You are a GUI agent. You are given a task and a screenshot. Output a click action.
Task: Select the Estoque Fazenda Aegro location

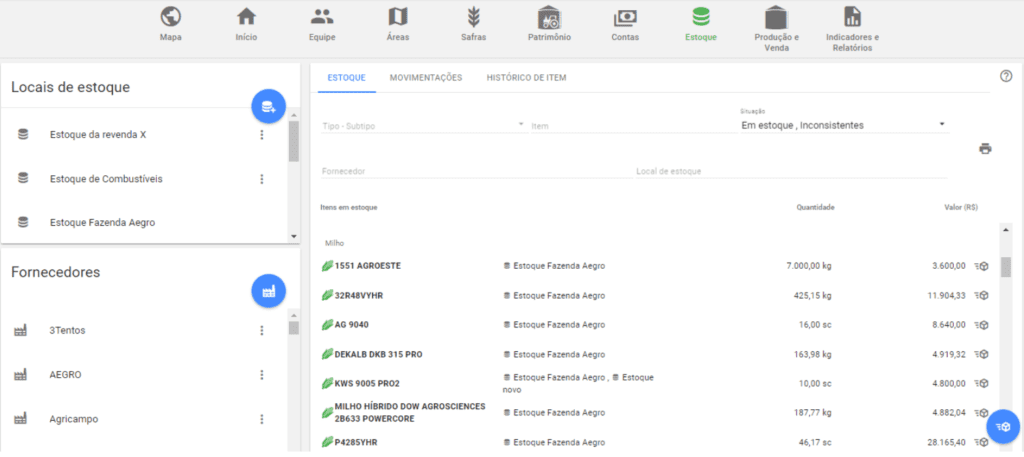pyautogui.click(x=102, y=222)
